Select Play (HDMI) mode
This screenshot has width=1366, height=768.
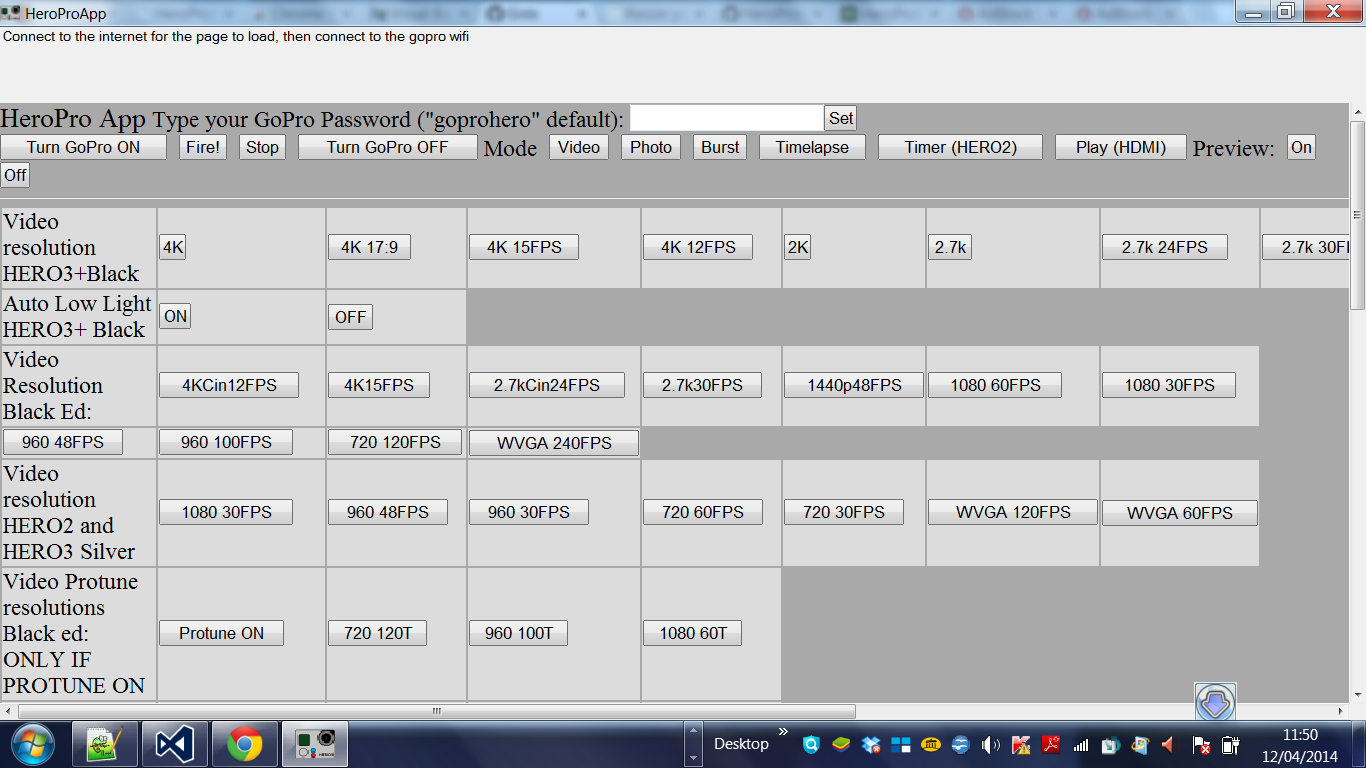1121,147
